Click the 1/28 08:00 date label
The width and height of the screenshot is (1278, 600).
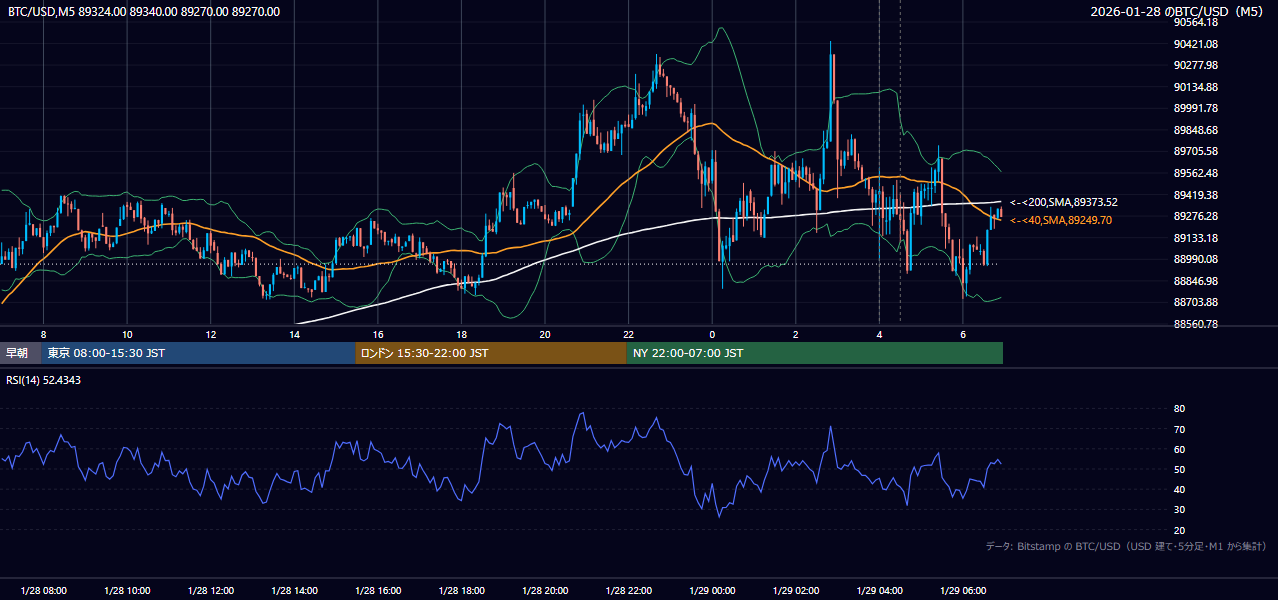[x=43, y=591]
